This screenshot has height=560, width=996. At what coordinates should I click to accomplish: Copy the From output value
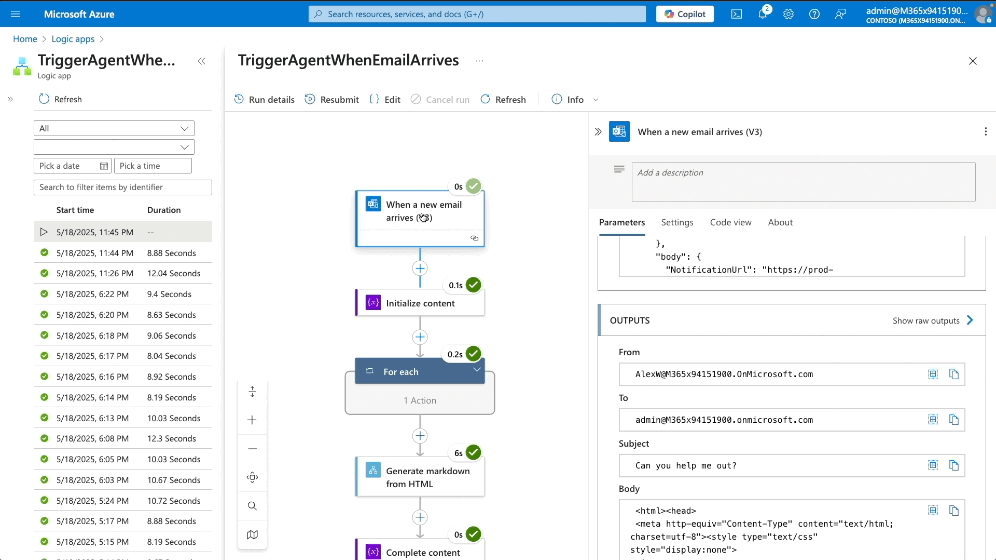point(954,374)
